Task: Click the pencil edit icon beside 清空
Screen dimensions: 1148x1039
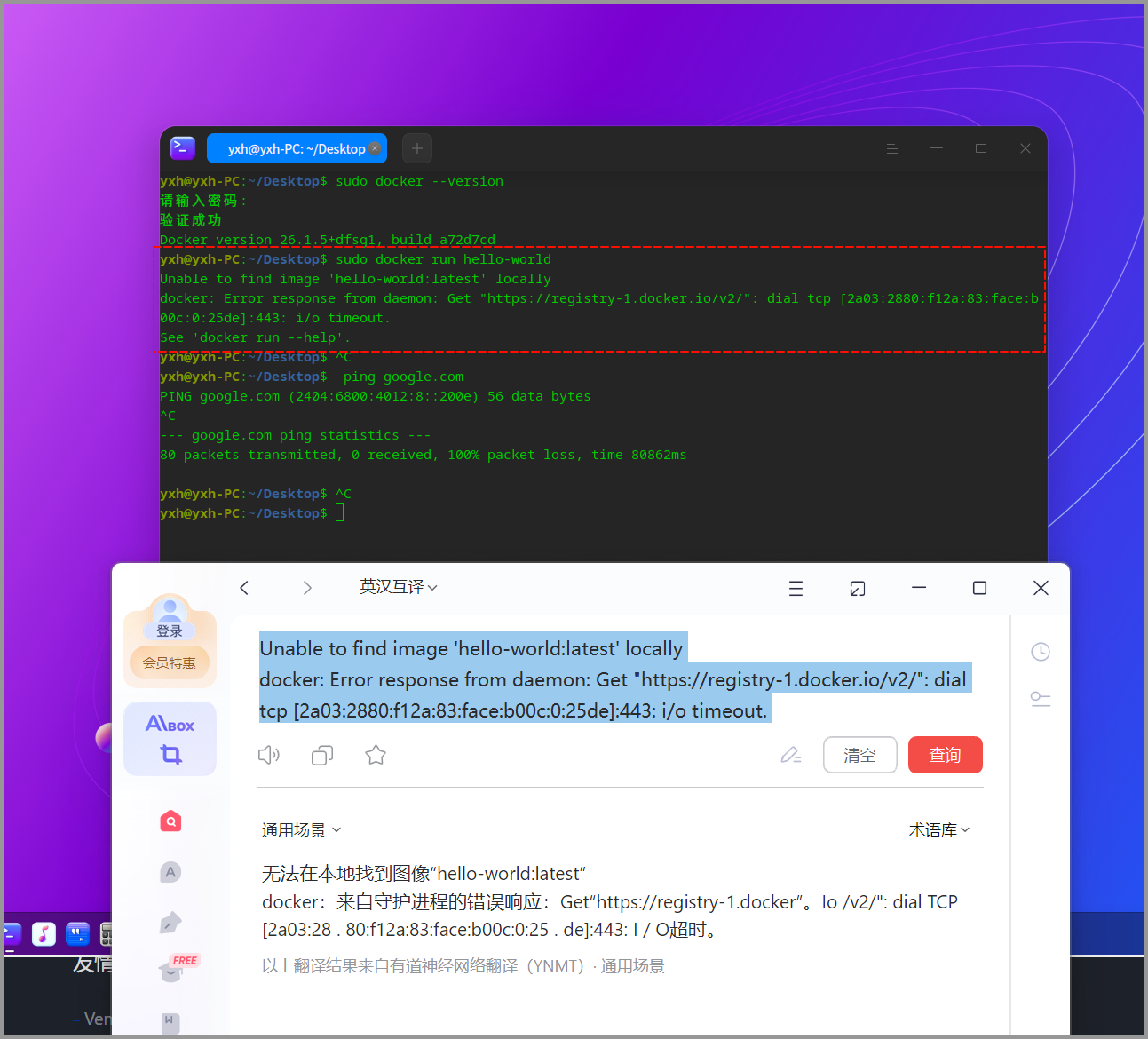Action: pos(791,756)
